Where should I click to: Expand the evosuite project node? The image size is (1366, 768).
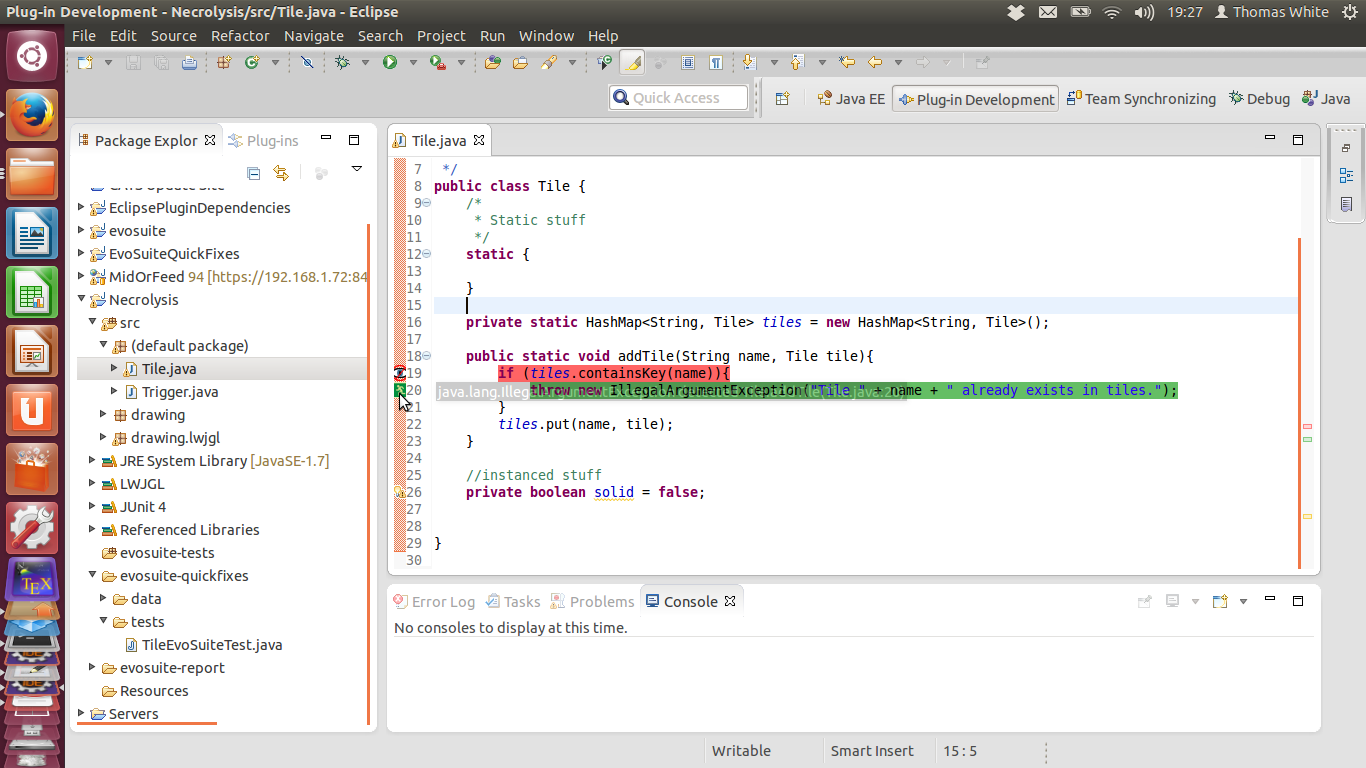click(82, 231)
